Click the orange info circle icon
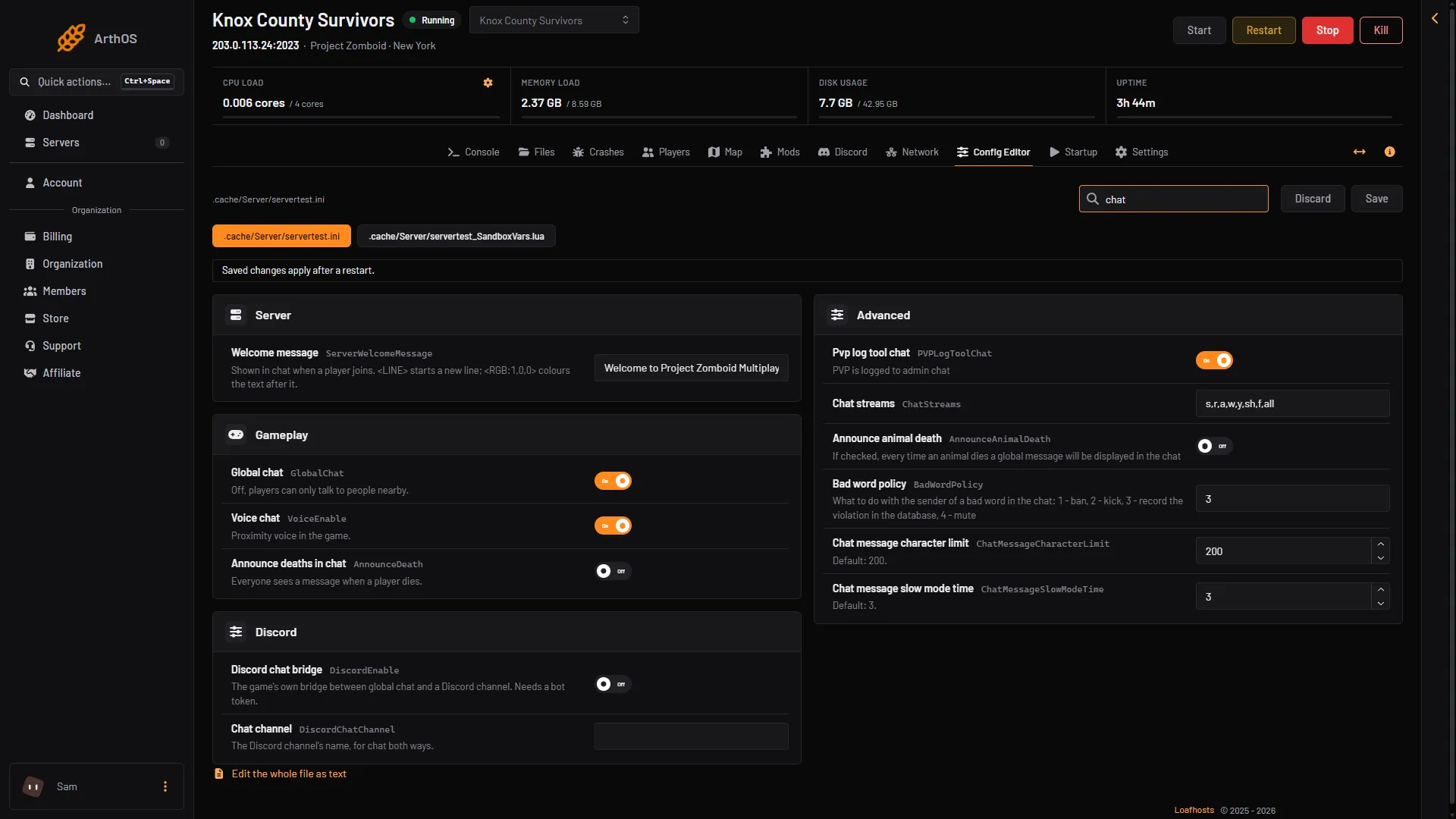This screenshot has width=1456, height=819. (1389, 152)
